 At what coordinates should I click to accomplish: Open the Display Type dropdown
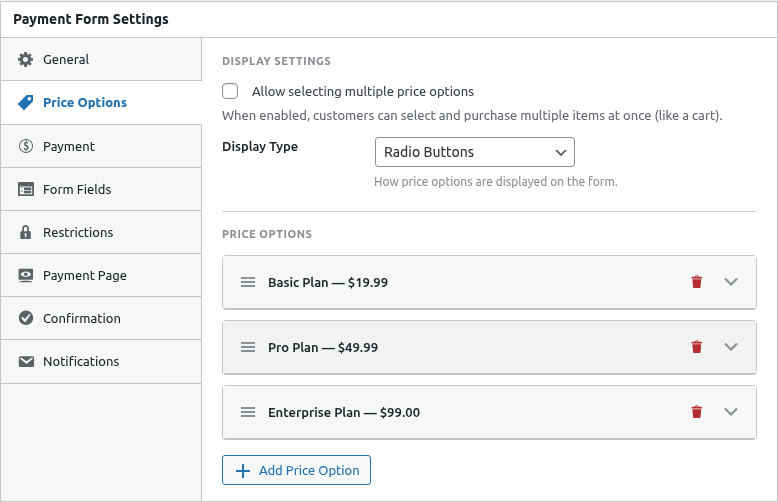point(475,152)
